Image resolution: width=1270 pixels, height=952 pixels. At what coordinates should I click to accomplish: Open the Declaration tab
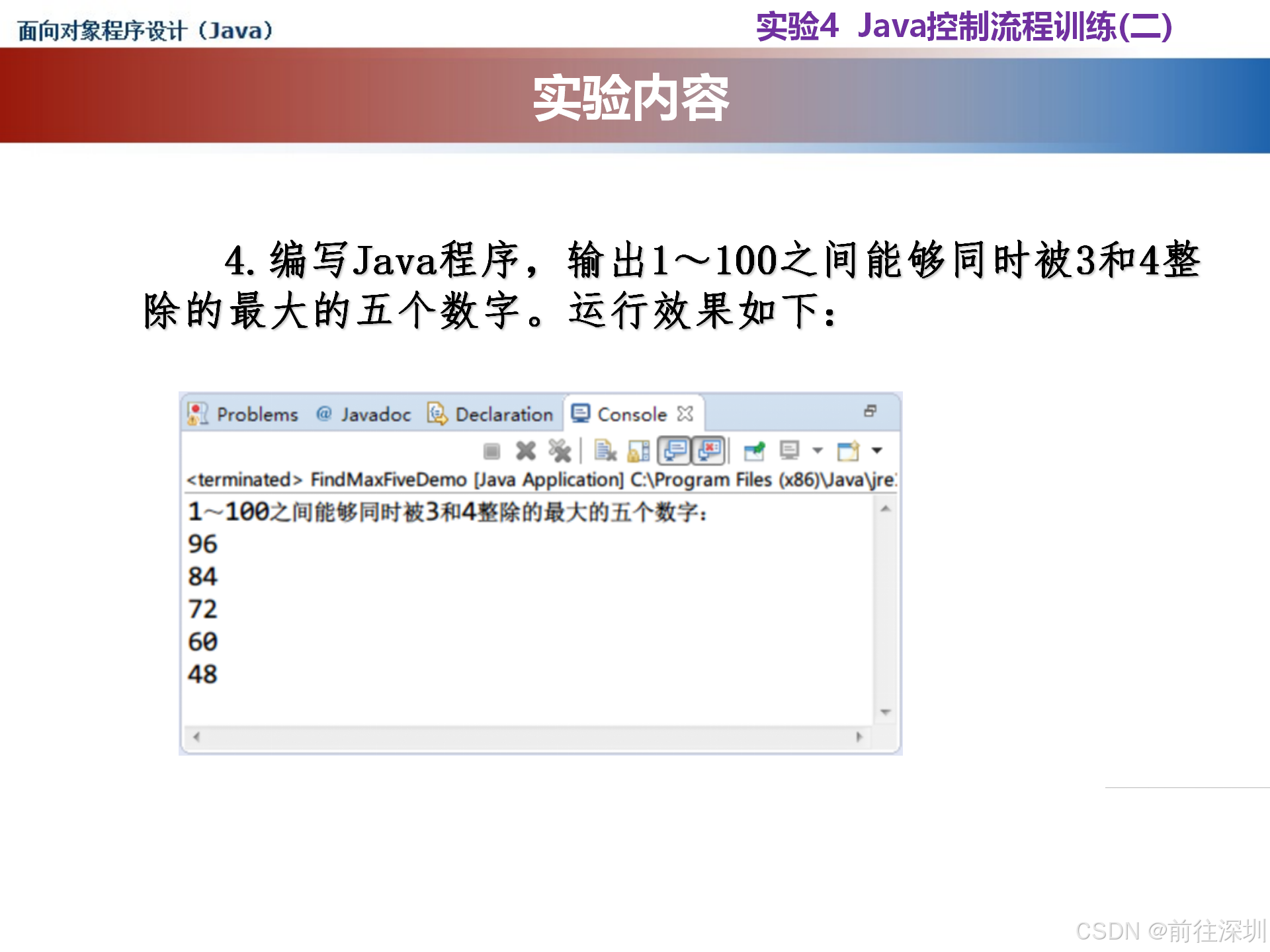[503, 415]
